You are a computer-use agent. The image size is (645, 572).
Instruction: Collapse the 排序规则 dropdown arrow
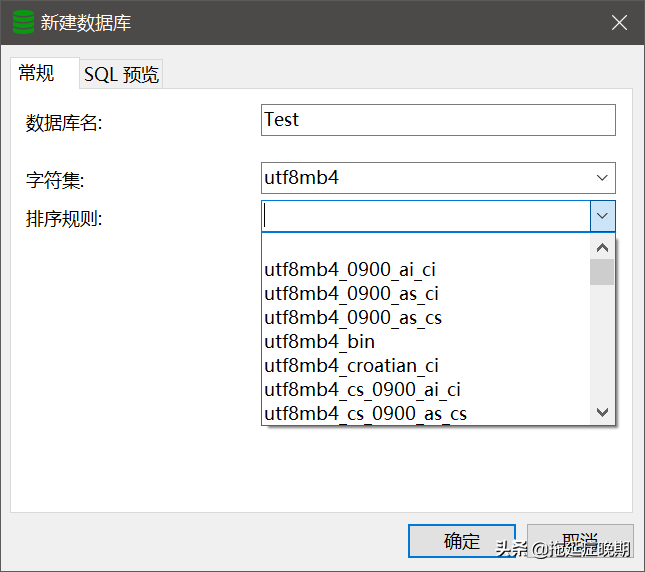click(603, 216)
